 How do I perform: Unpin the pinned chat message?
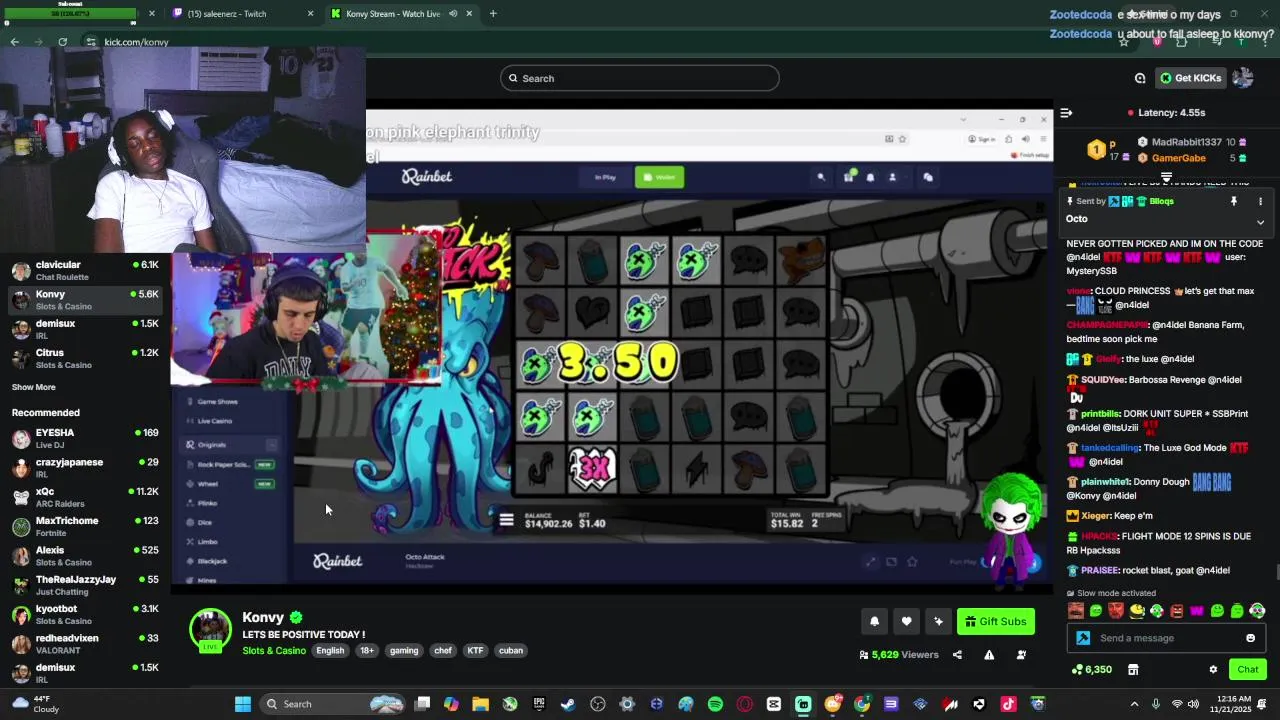pos(1234,201)
